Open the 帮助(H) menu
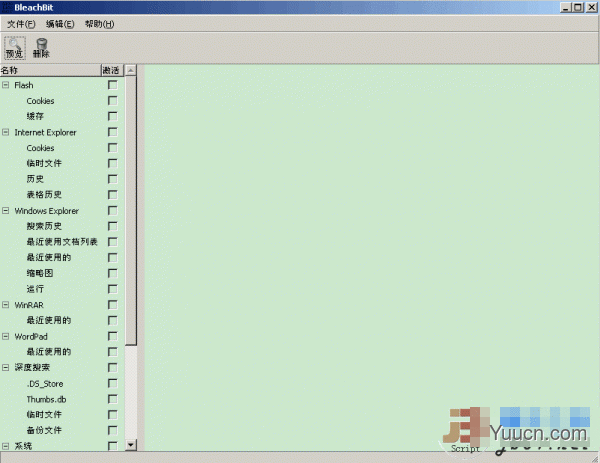The height and width of the screenshot is (463, 600). point(99,24)
